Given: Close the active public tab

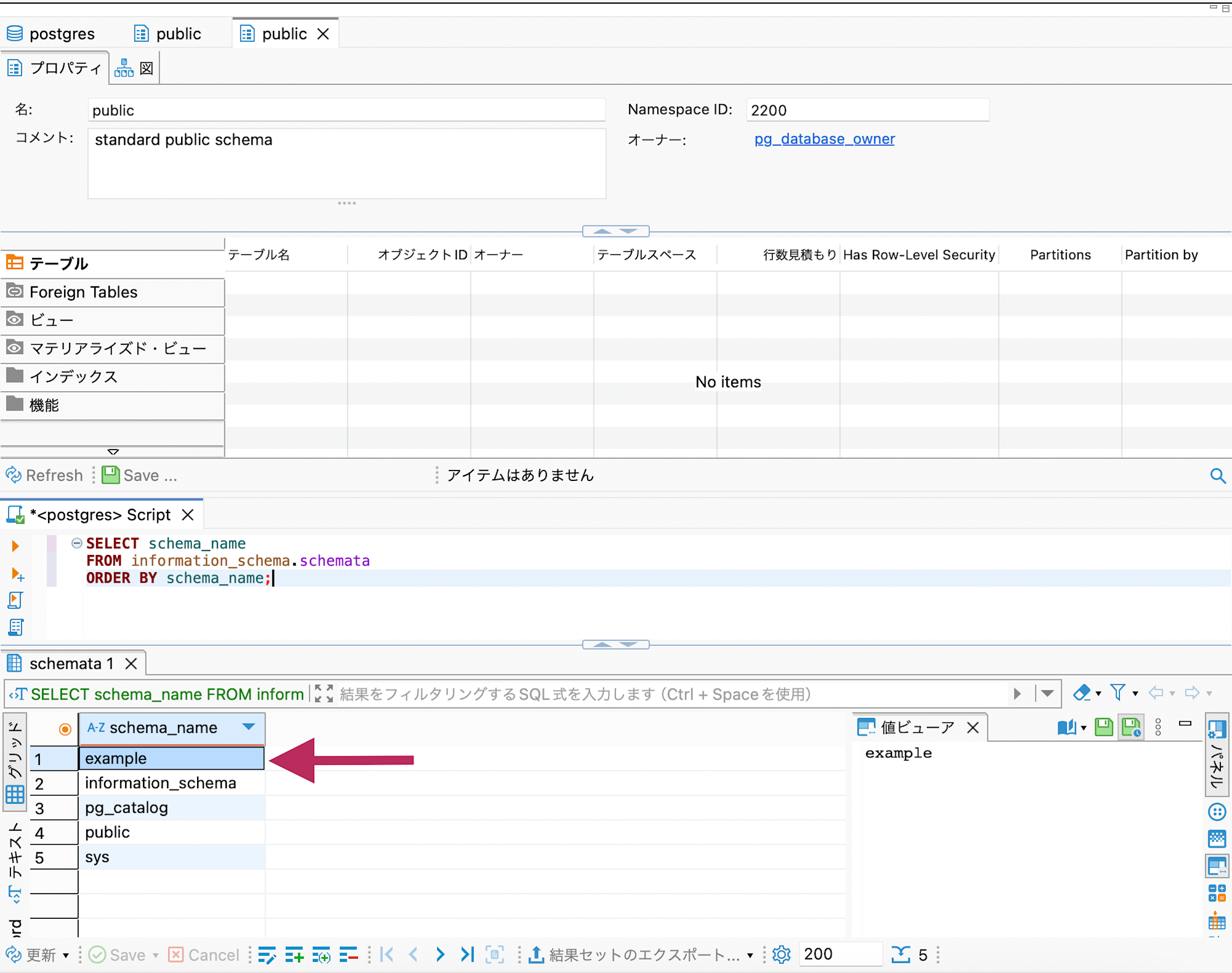Looking at the screenshot, I should click(x=323, y=34).
